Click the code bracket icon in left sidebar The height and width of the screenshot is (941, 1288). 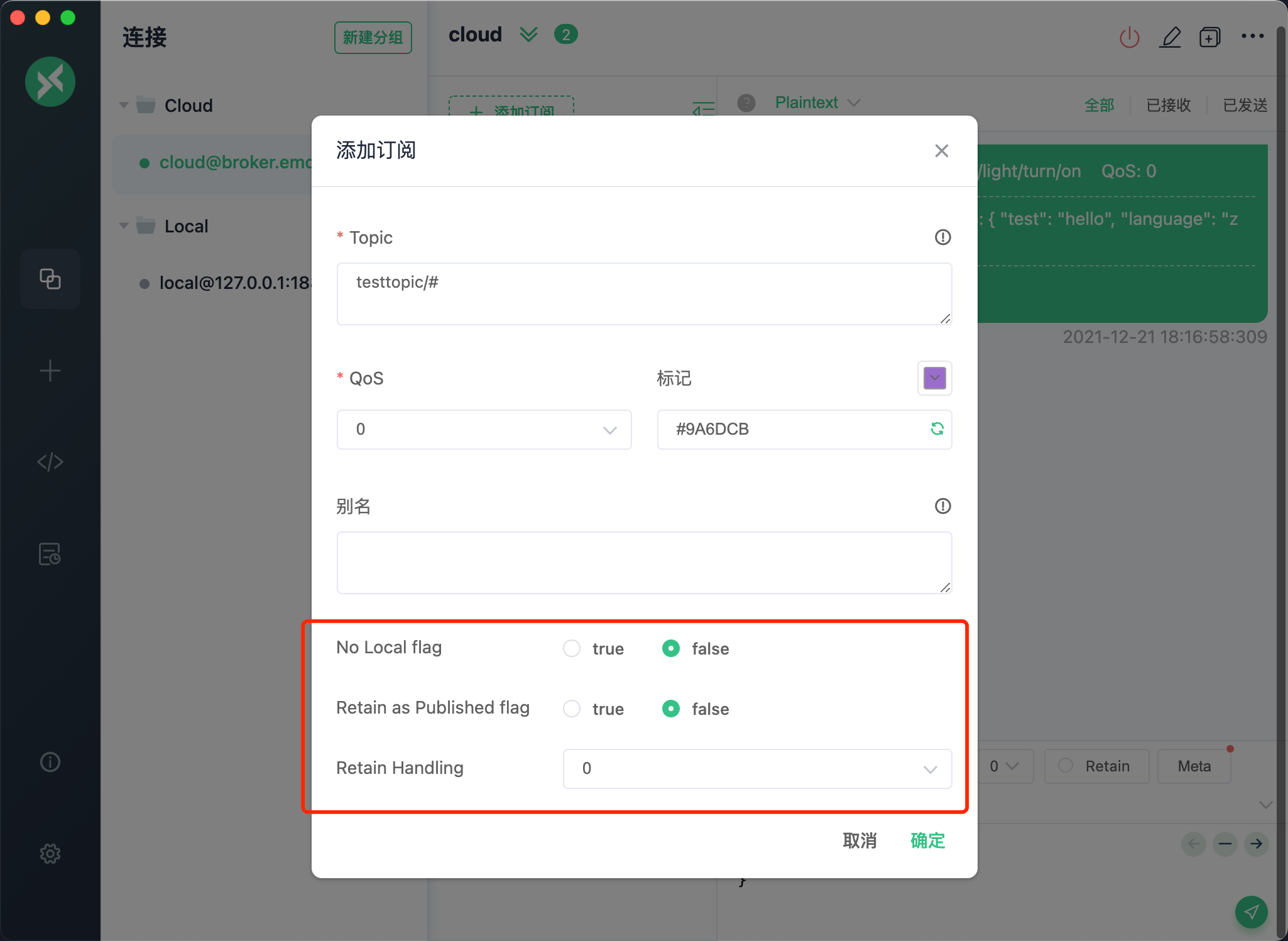(50, 462)
